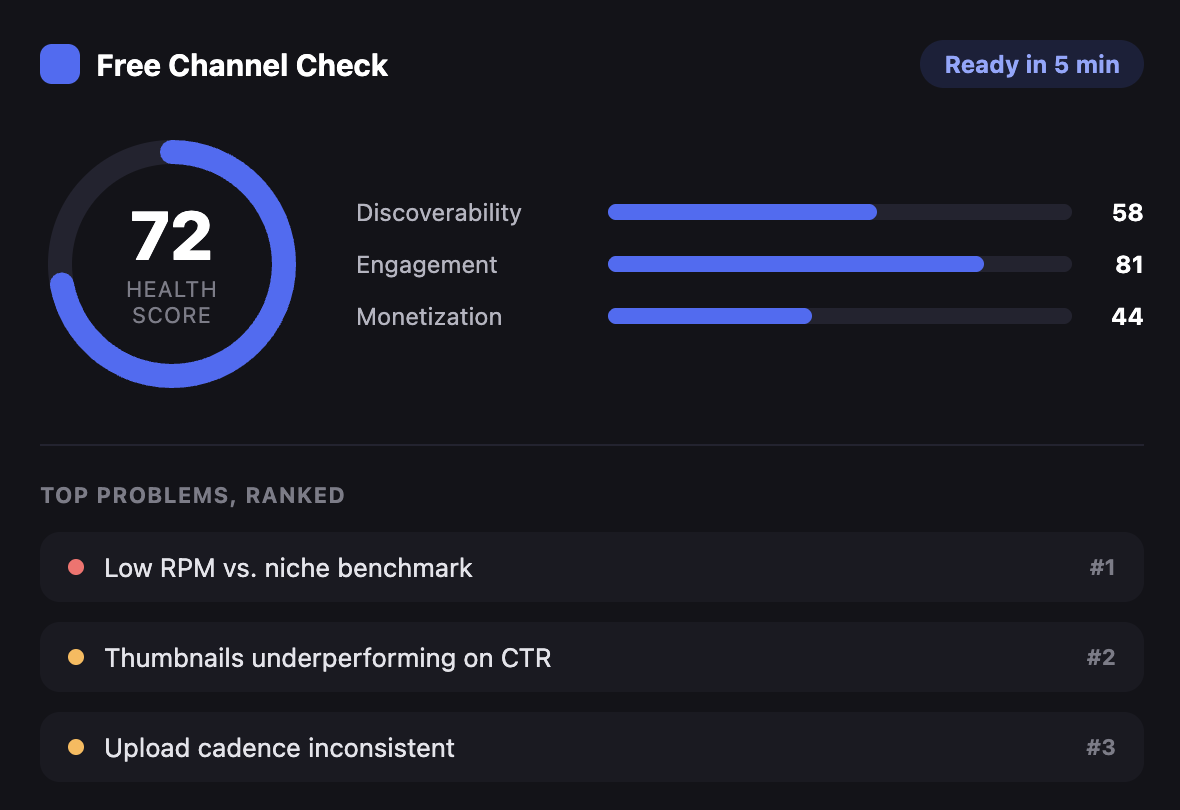The height and width of the screenshot is (810, 1180).
Task: Click the HEALTH SCORE label
Action: click(172, 302)
